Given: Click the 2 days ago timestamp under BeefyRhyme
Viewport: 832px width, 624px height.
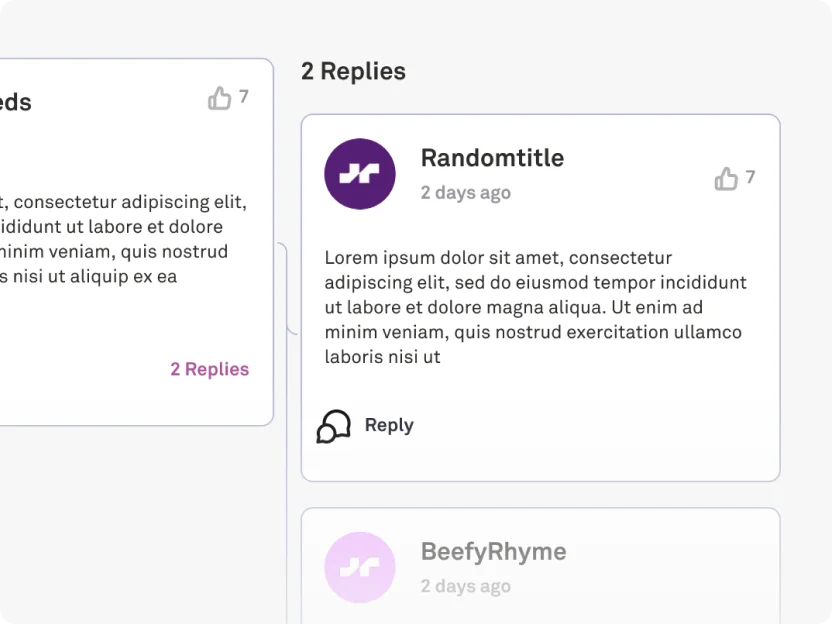Looking at the screenshot, I should 466,586.
